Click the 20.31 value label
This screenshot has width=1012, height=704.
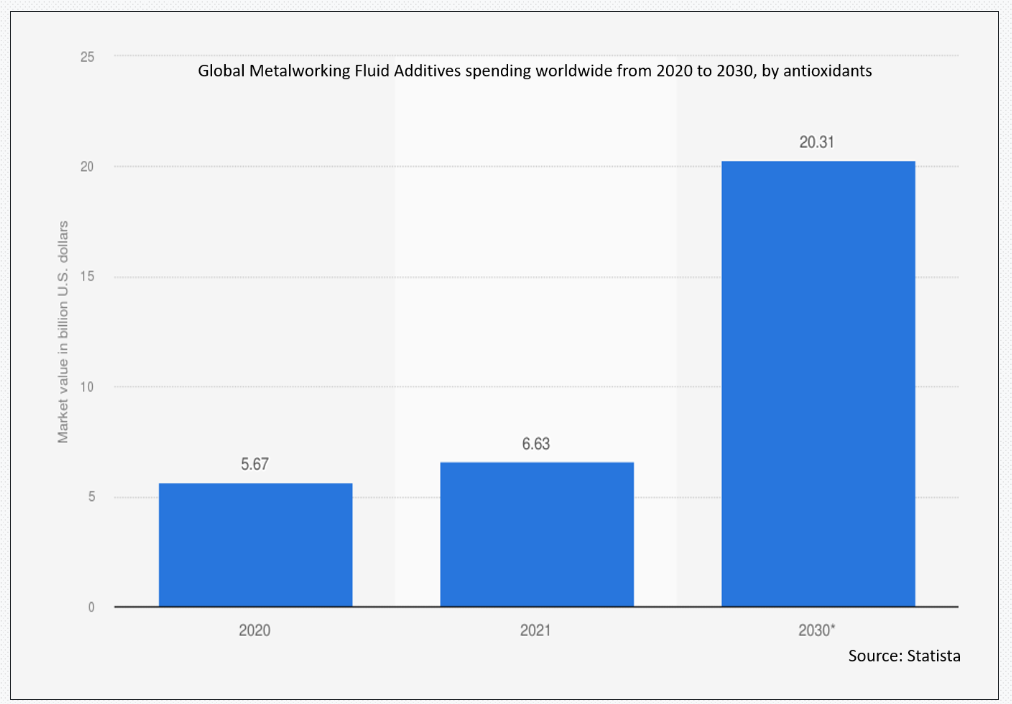point(817,143)
